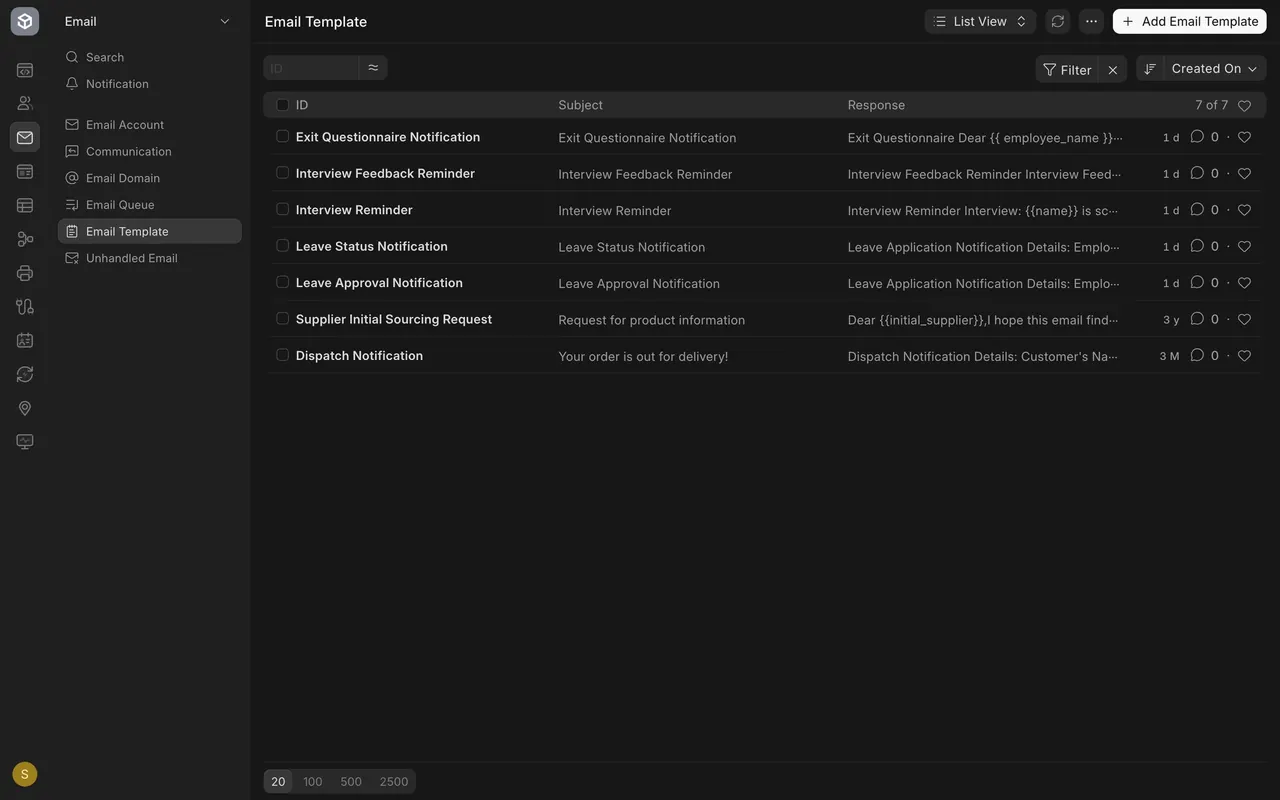Click the mail icon in left rail
Viewport: 1280px width, 800px height.
(x=25, y=137)
